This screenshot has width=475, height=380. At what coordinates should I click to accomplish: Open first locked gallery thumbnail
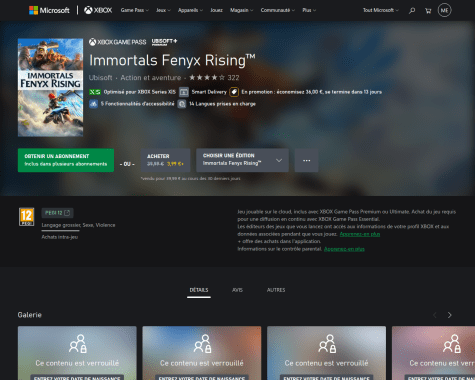[x=77, y=353]
